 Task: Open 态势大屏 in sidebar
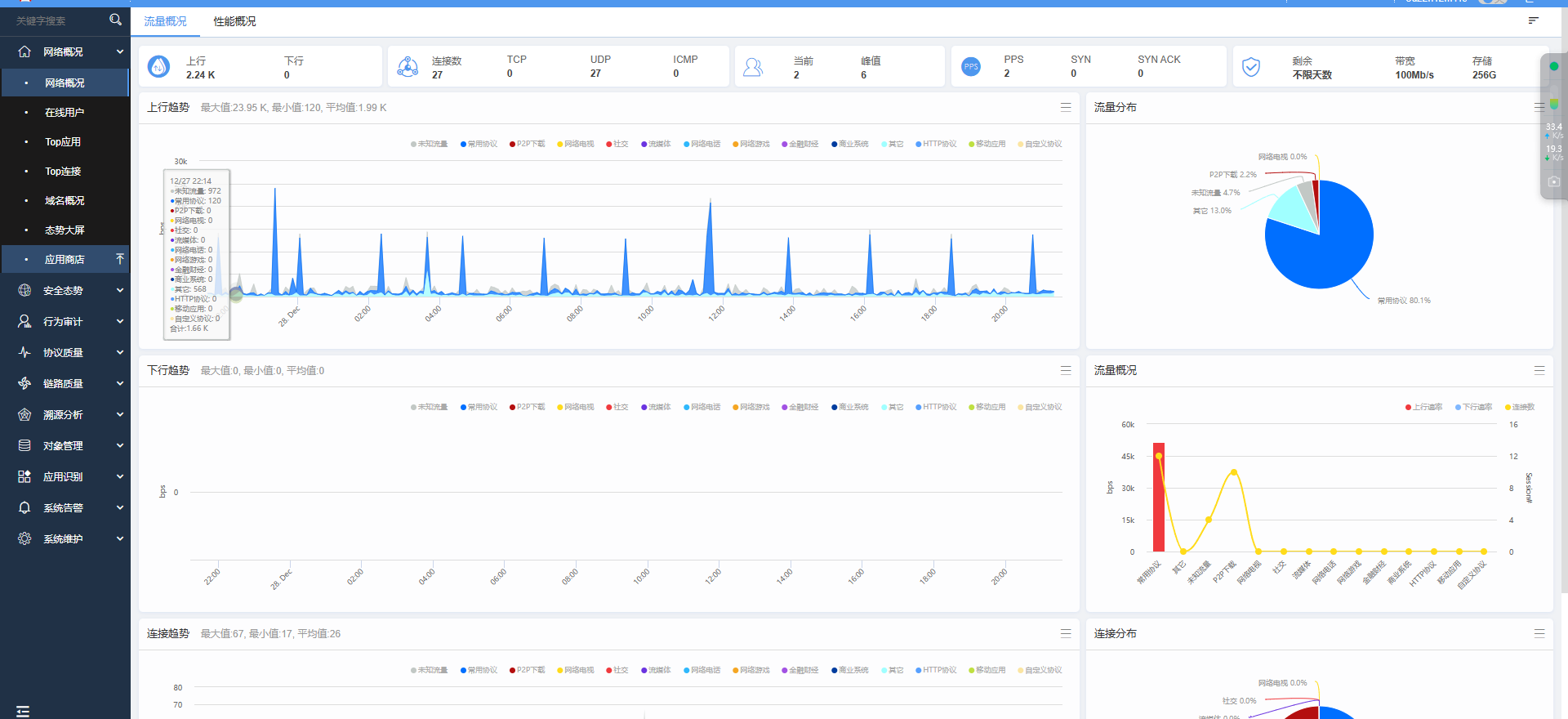[65, 230]
